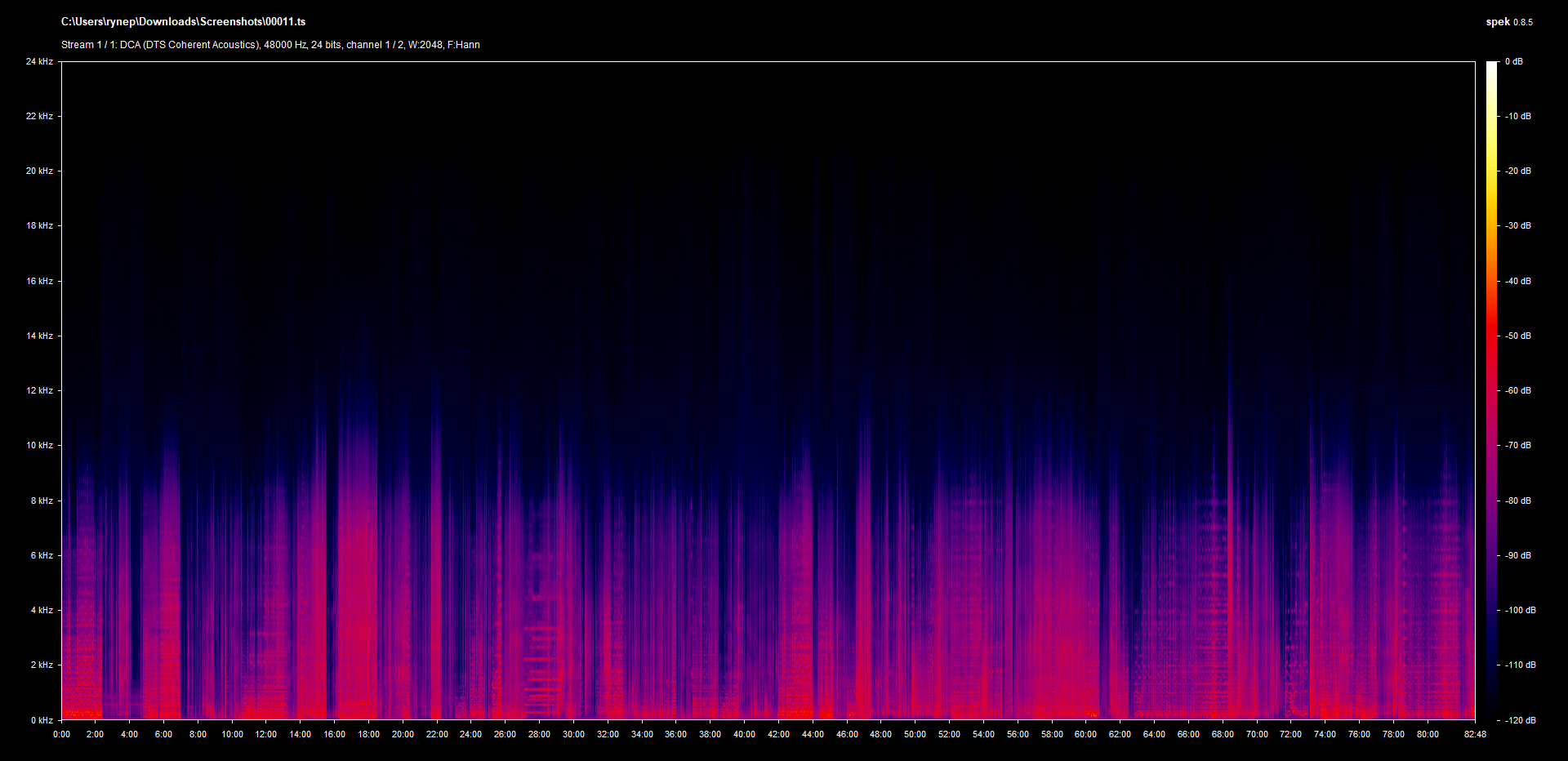
Task: Click the 60:00 time axis marker
Action: click(1085, 735)
